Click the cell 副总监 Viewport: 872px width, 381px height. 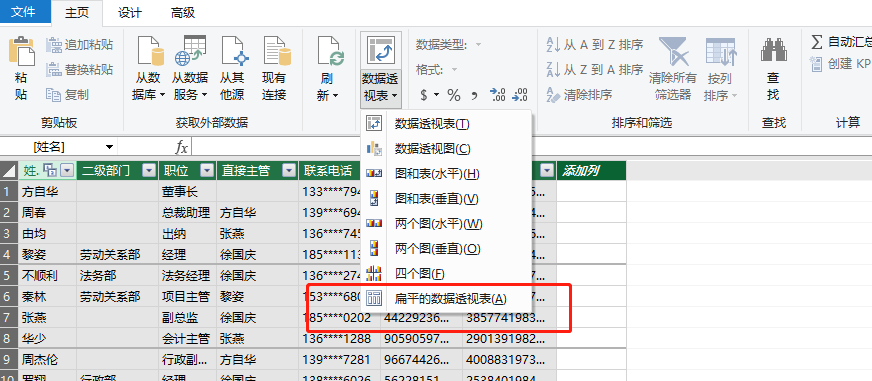click(187, 318)
